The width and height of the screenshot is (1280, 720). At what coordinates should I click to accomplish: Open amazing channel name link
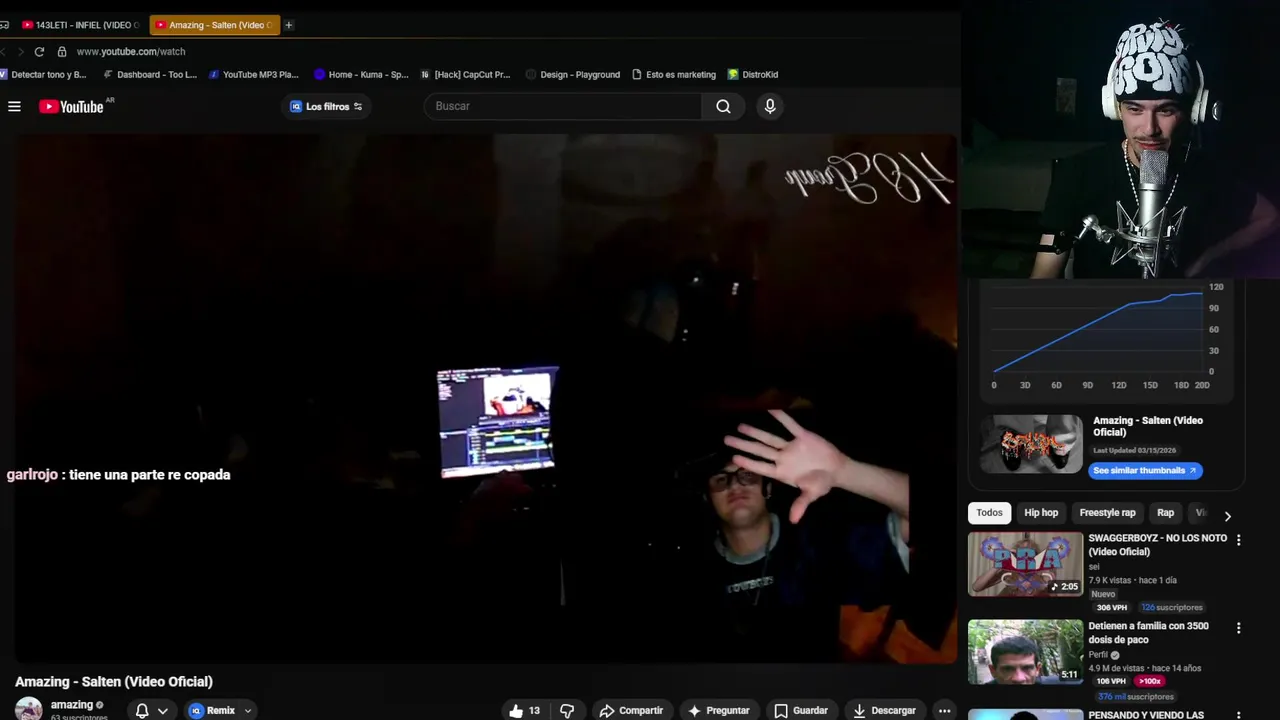coord(72,705)
